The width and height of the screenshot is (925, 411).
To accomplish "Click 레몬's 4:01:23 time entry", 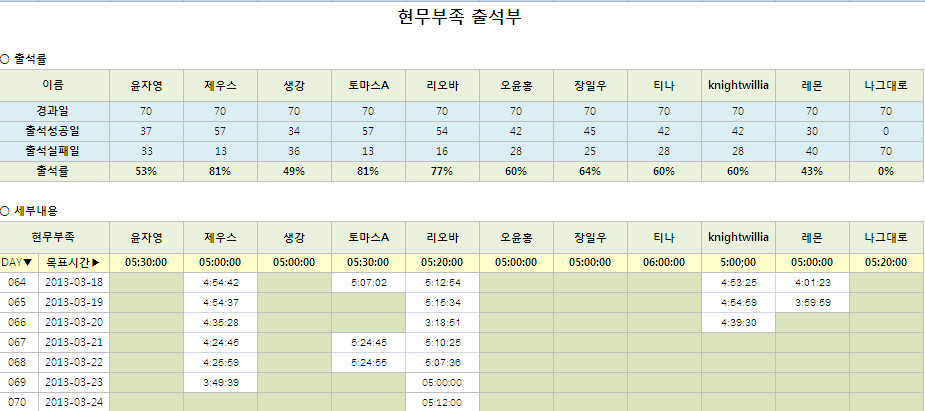I will click(812, 282).
